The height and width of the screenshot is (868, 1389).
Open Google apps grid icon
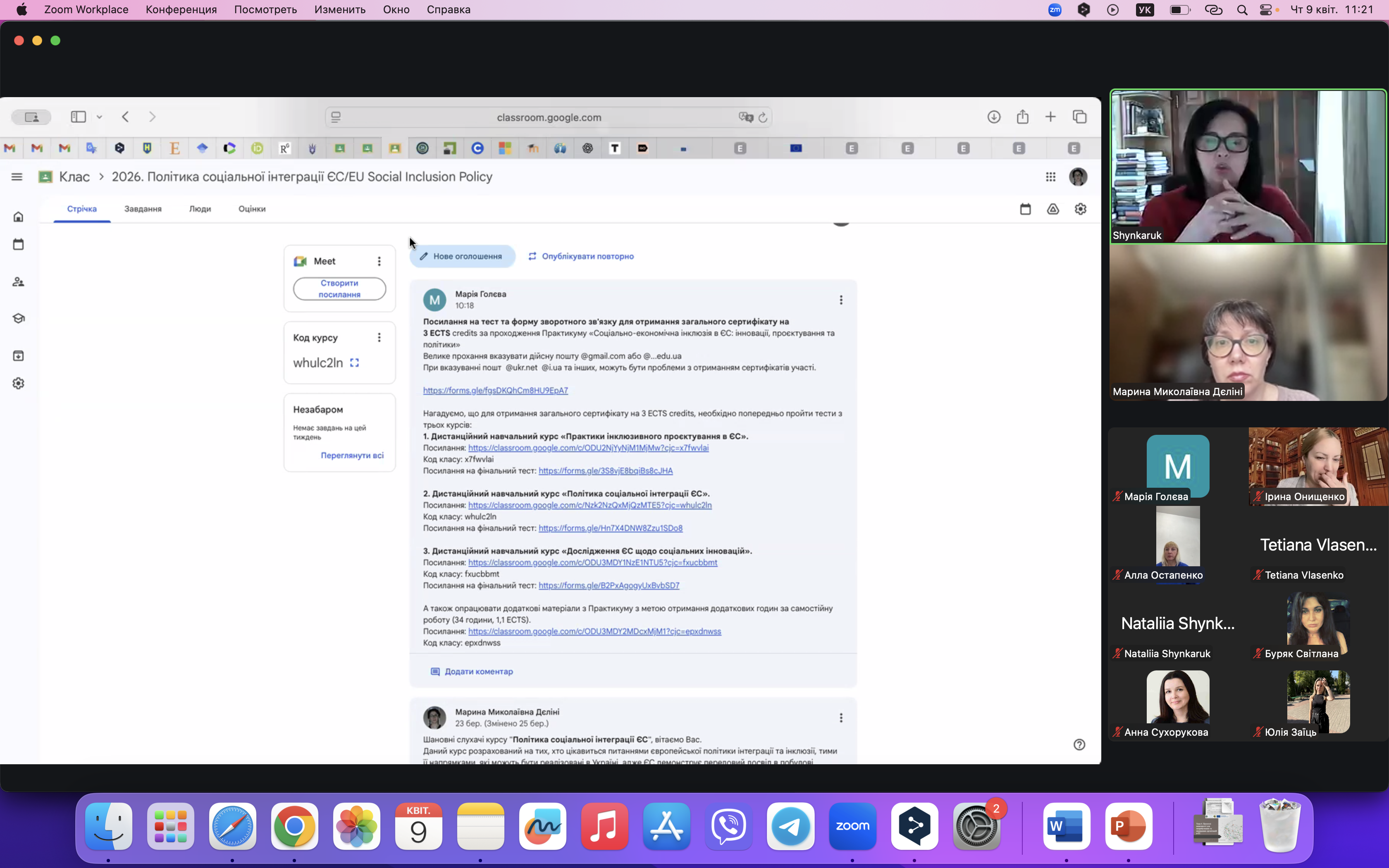coord(1050,177)
